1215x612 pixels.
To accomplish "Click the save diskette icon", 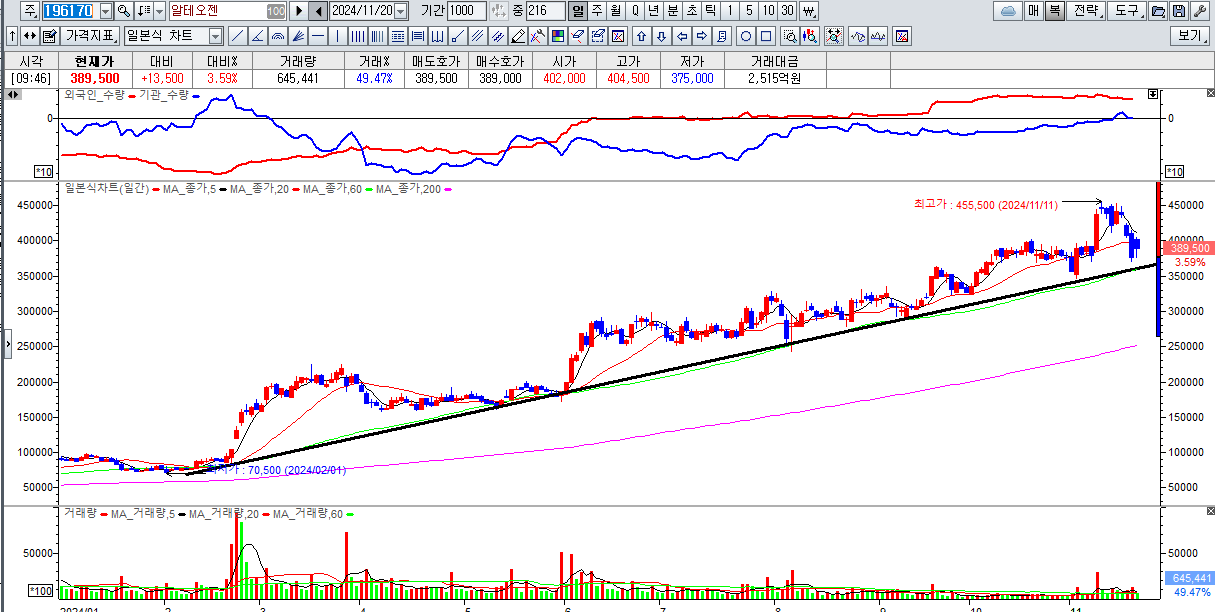I will click(x=1179, y=11).
